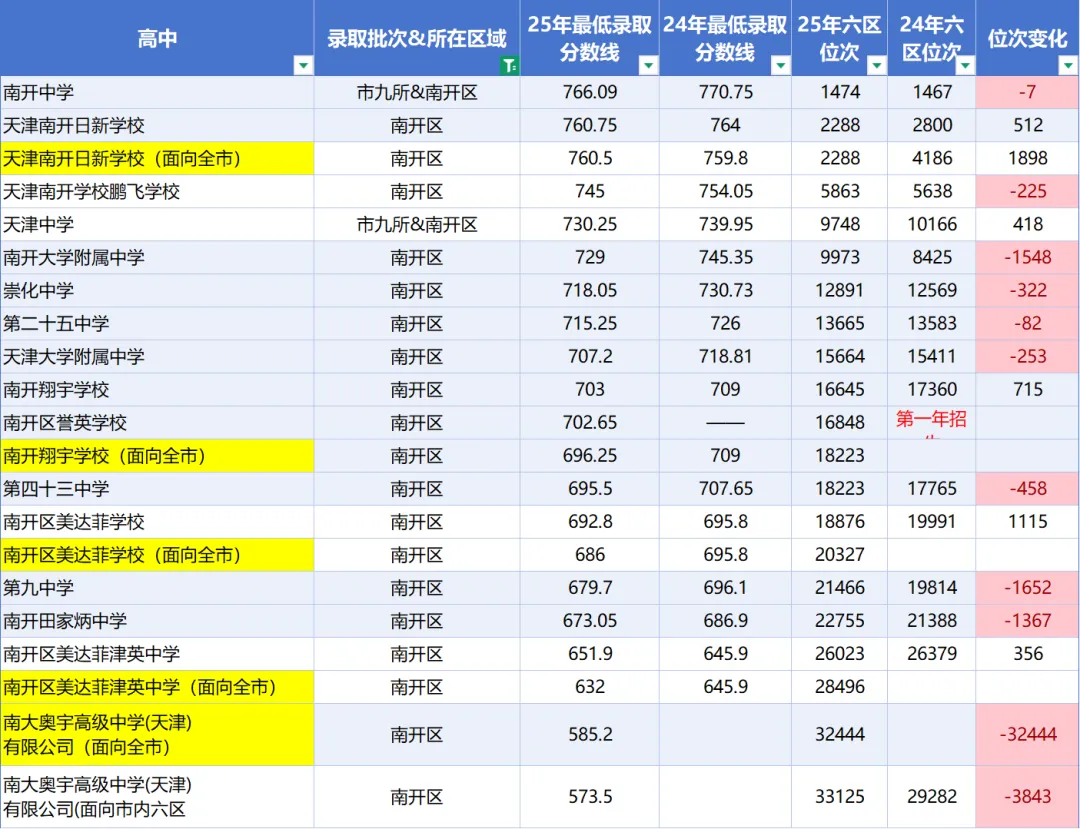This screenshot has height=829, width=1080.
Task: Select the pink cell showing -1548
Action: 1028,258
